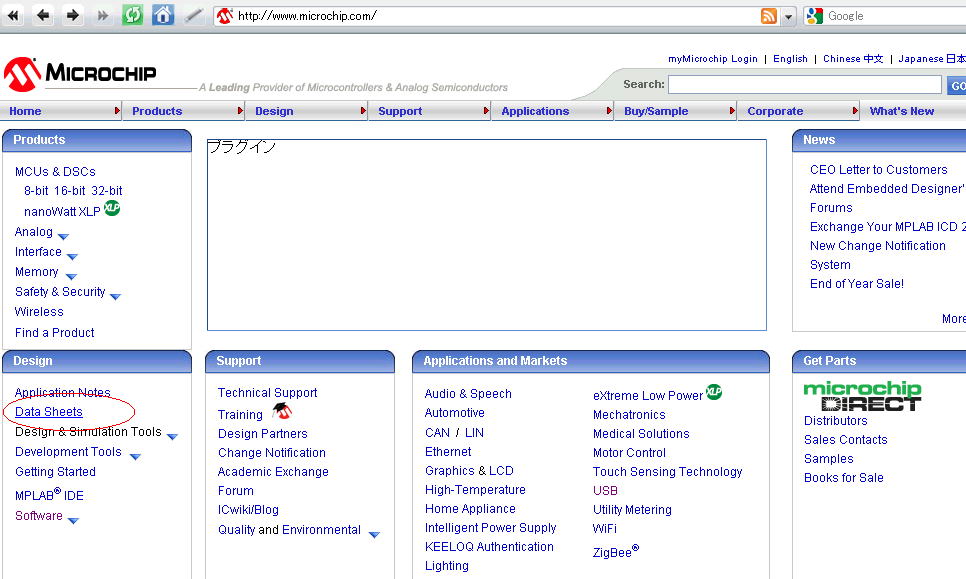This screenshot has width=966, height=579.
Task: Open the microchipDIRECT logo
Action: [862, 396]
